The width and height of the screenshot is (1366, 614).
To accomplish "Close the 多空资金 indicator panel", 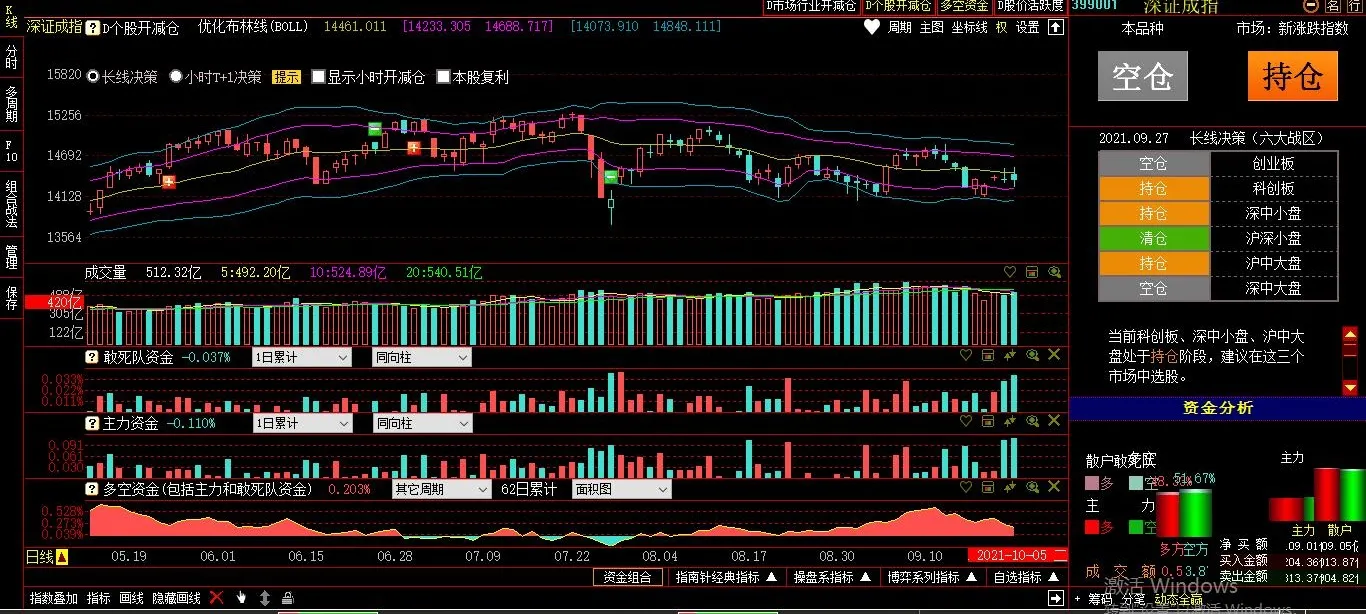I will click(x=1054, y=487).
